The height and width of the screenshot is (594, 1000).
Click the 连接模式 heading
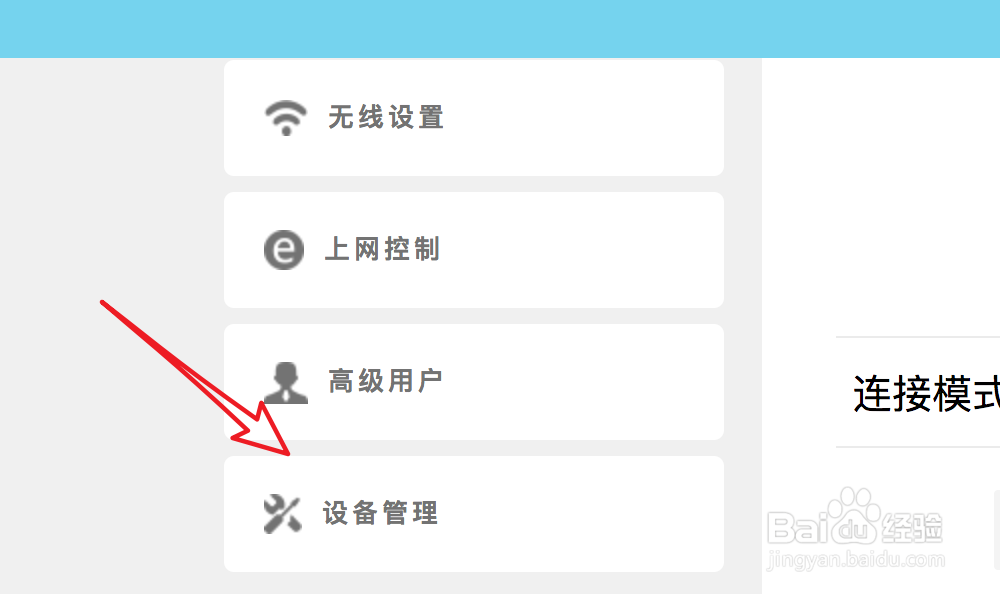point(927,394)
